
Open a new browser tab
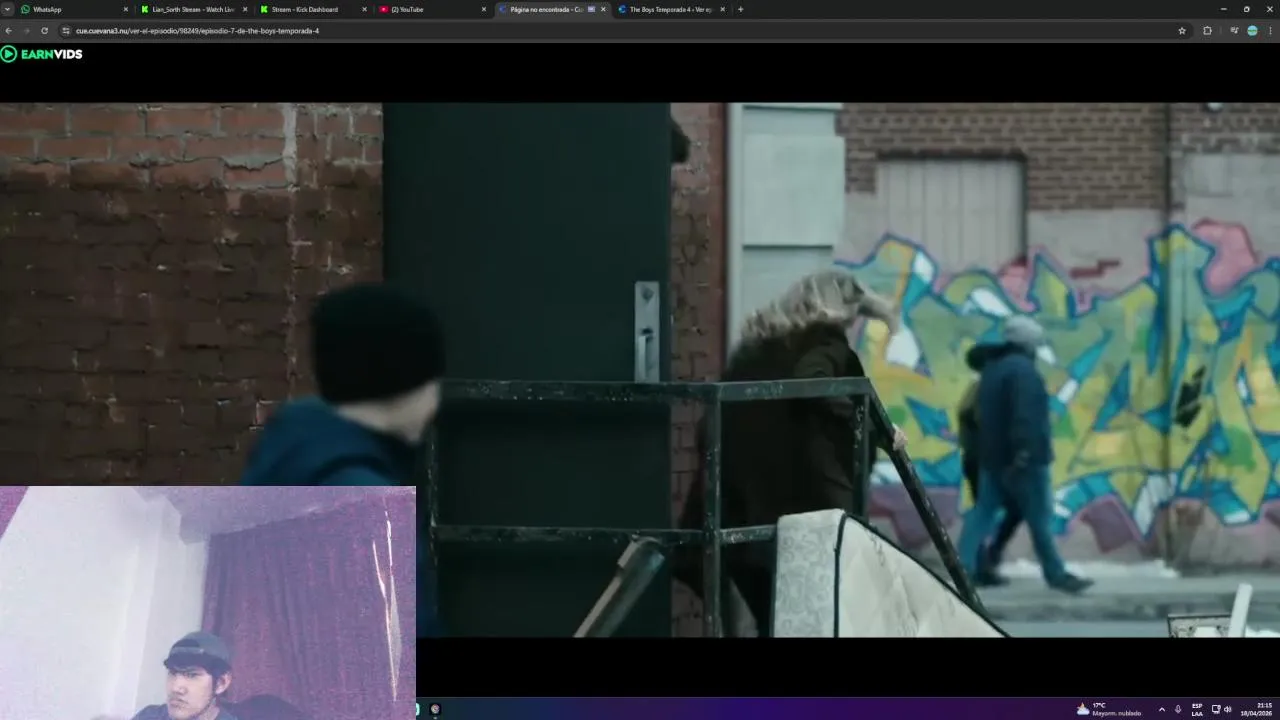point(740,9)
